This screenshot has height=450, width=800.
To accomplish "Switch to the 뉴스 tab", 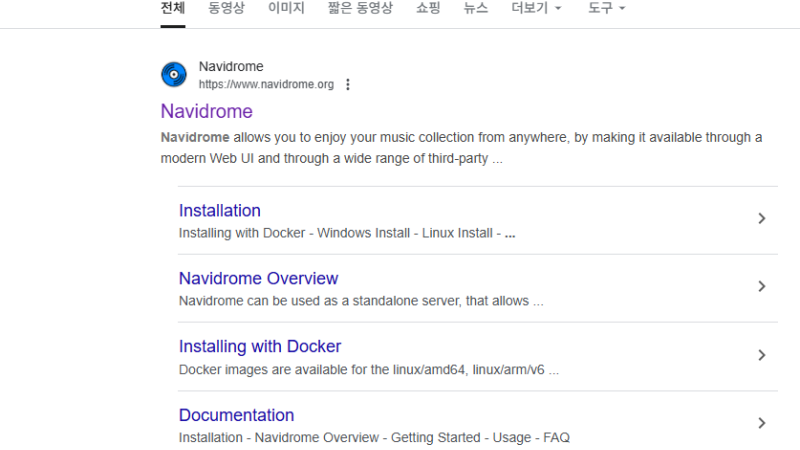I will point(476,8).
